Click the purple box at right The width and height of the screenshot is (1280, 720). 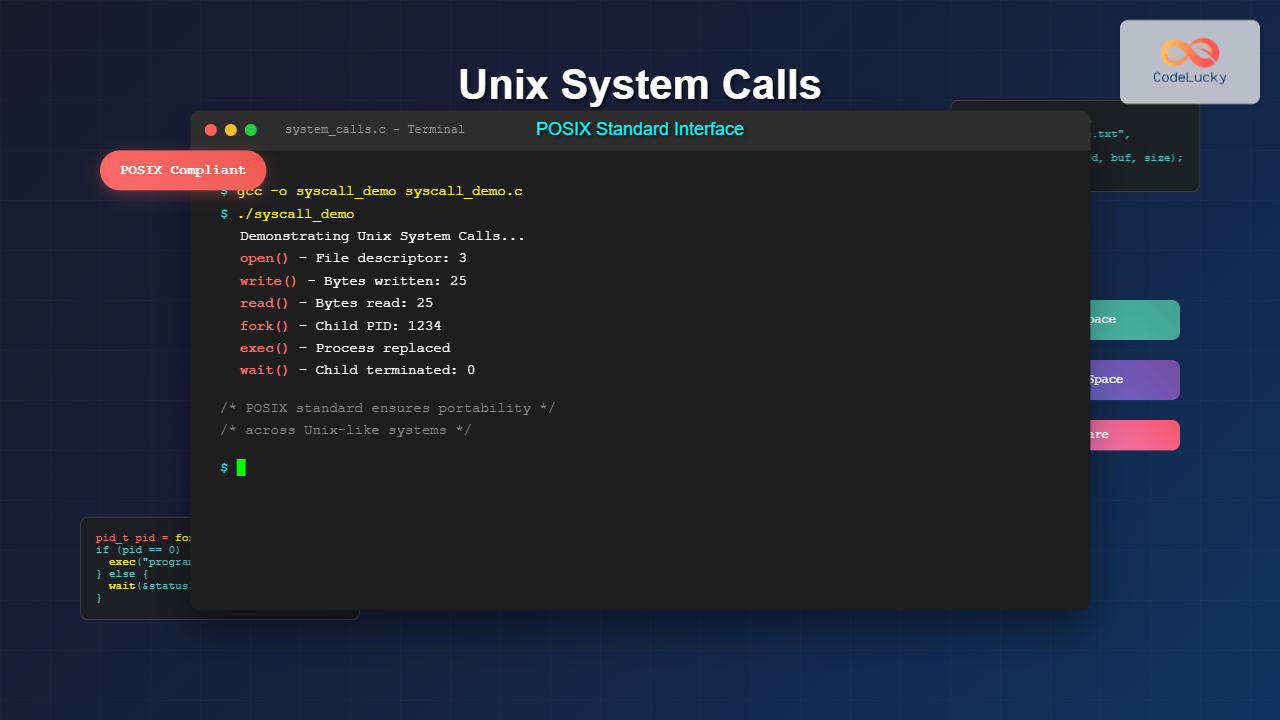[1134, 380]
